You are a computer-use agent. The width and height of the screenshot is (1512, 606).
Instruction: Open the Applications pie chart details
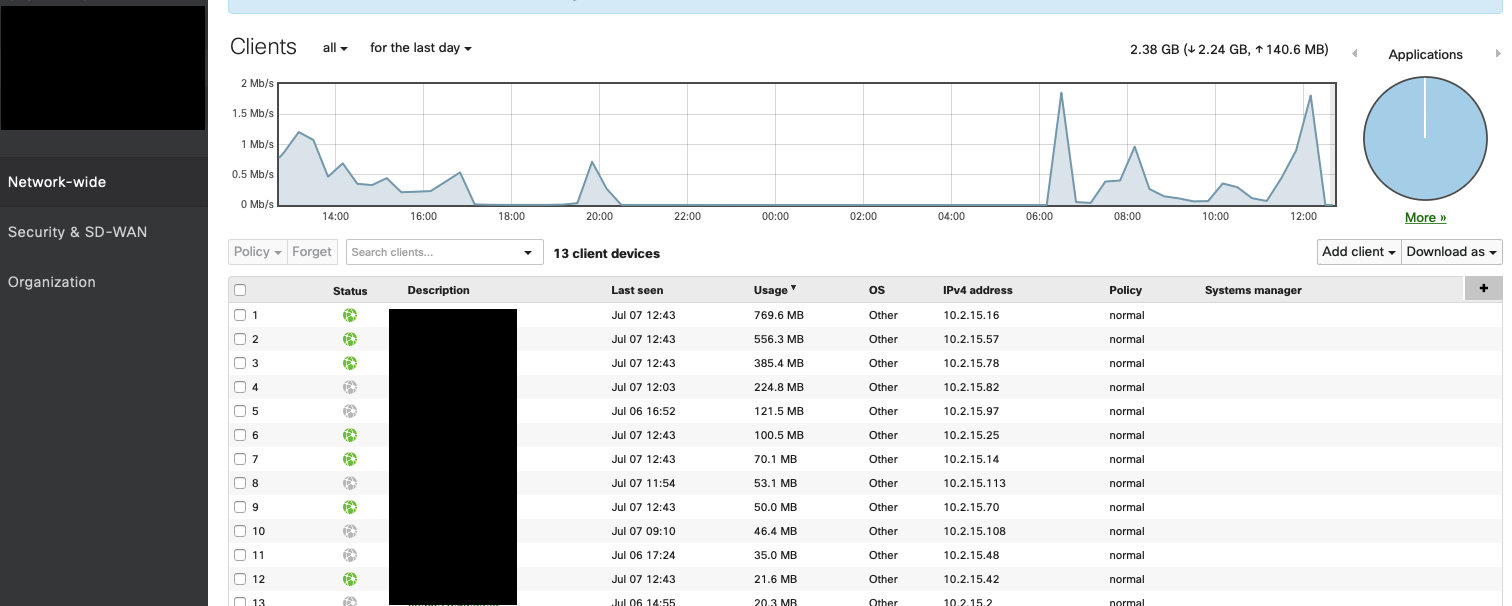[1425, 138]
